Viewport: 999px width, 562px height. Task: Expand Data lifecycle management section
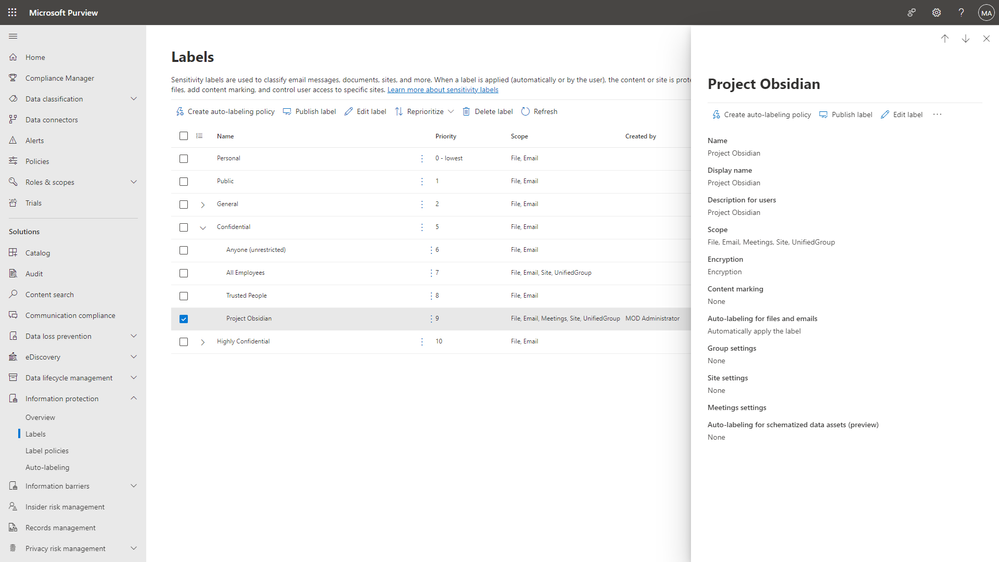click(x=134, y=378)
